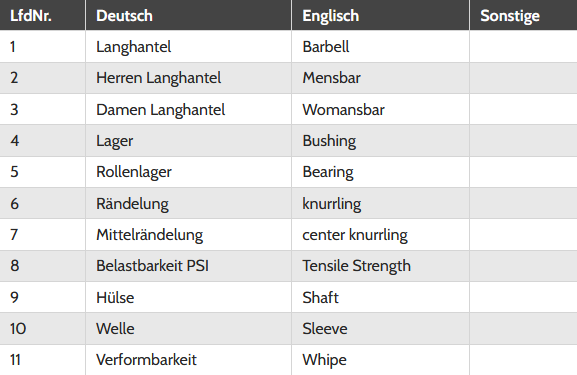
Task: Click the Herren Langhantel entry
Action: click(x=159, y=78)
